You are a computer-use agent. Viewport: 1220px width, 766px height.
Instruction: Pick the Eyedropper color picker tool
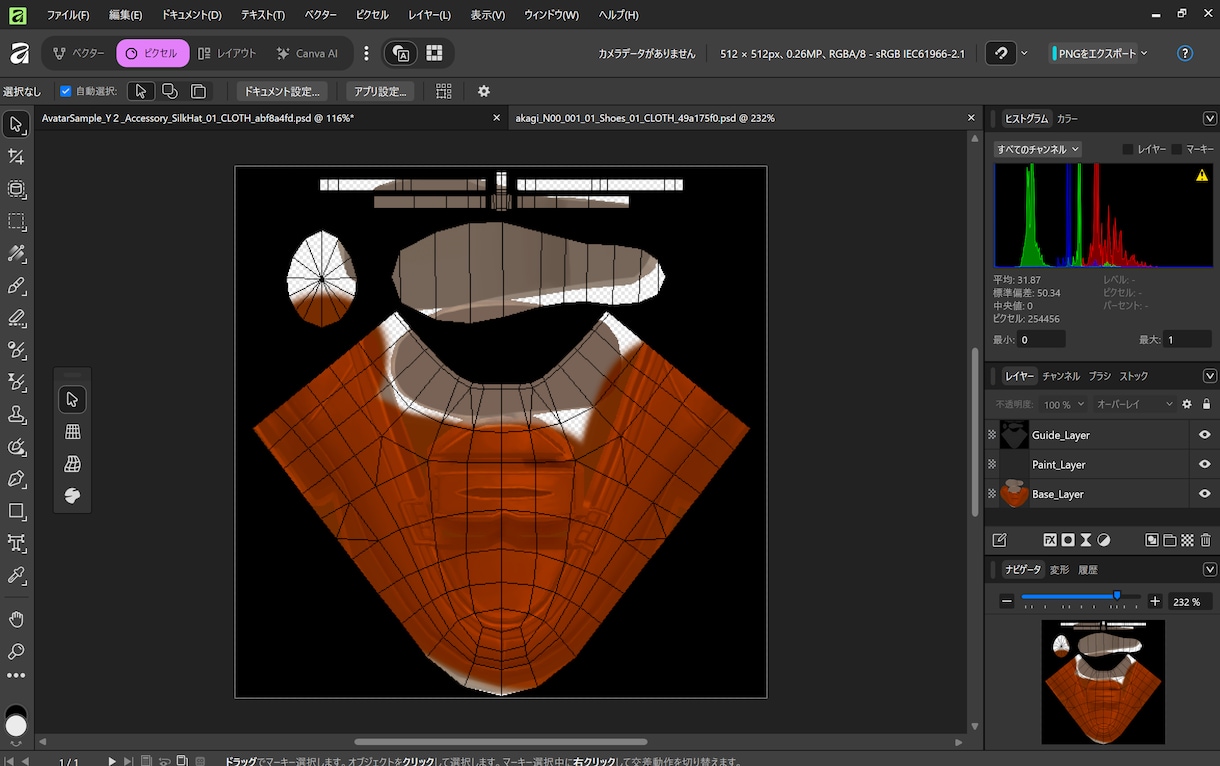coord(16,575)
